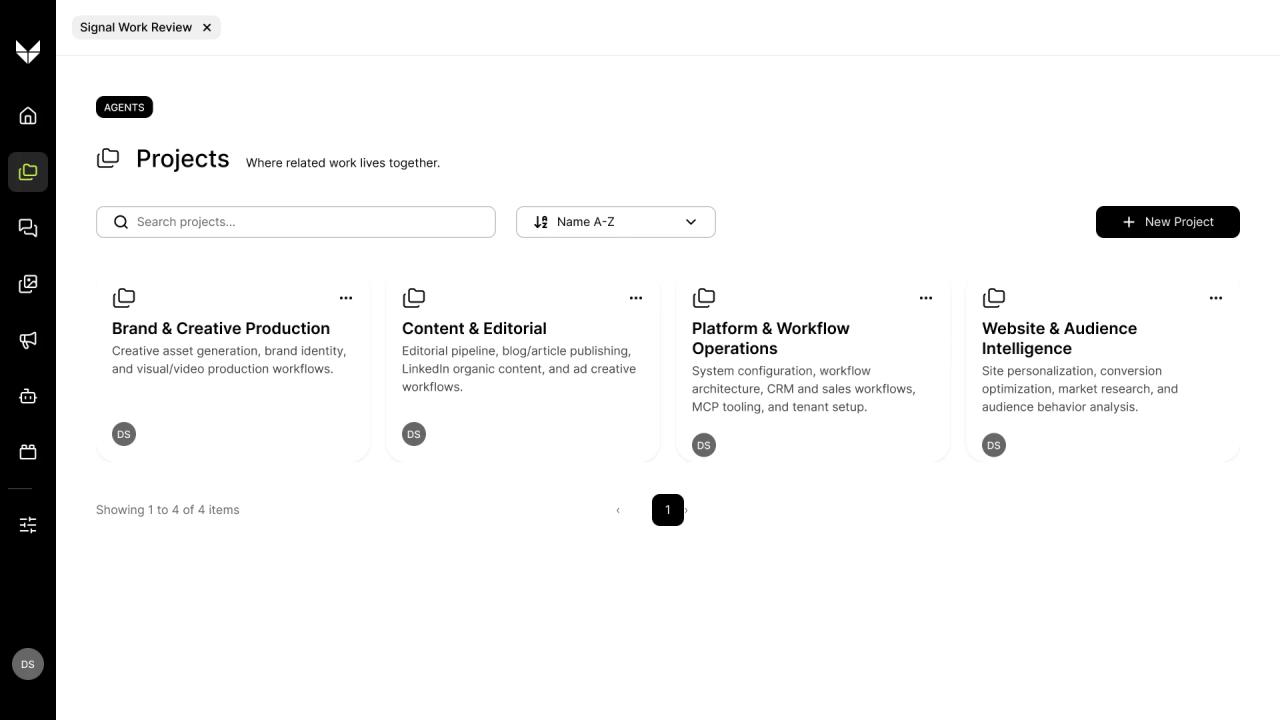Image resolution: width=1280 pixels, height=720 pixels.
Task: Open the Name A-Z sort dropdown
Action: (x=616, y=222)
